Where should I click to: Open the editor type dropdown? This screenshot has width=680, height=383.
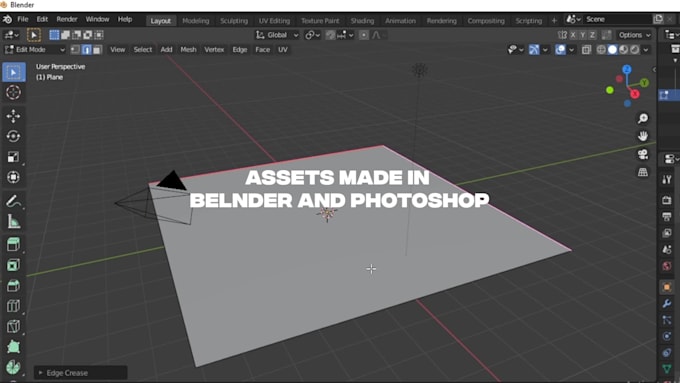tap(12, 35)
